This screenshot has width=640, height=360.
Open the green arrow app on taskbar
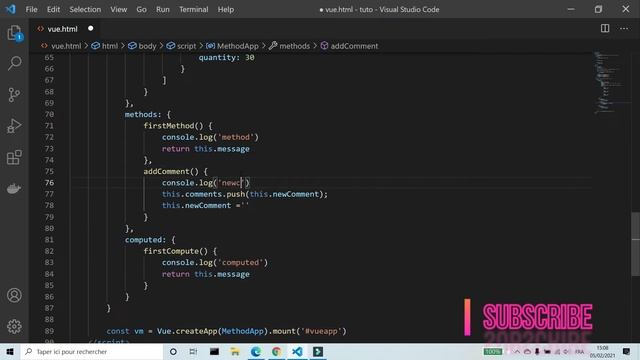tap(318, 351)
